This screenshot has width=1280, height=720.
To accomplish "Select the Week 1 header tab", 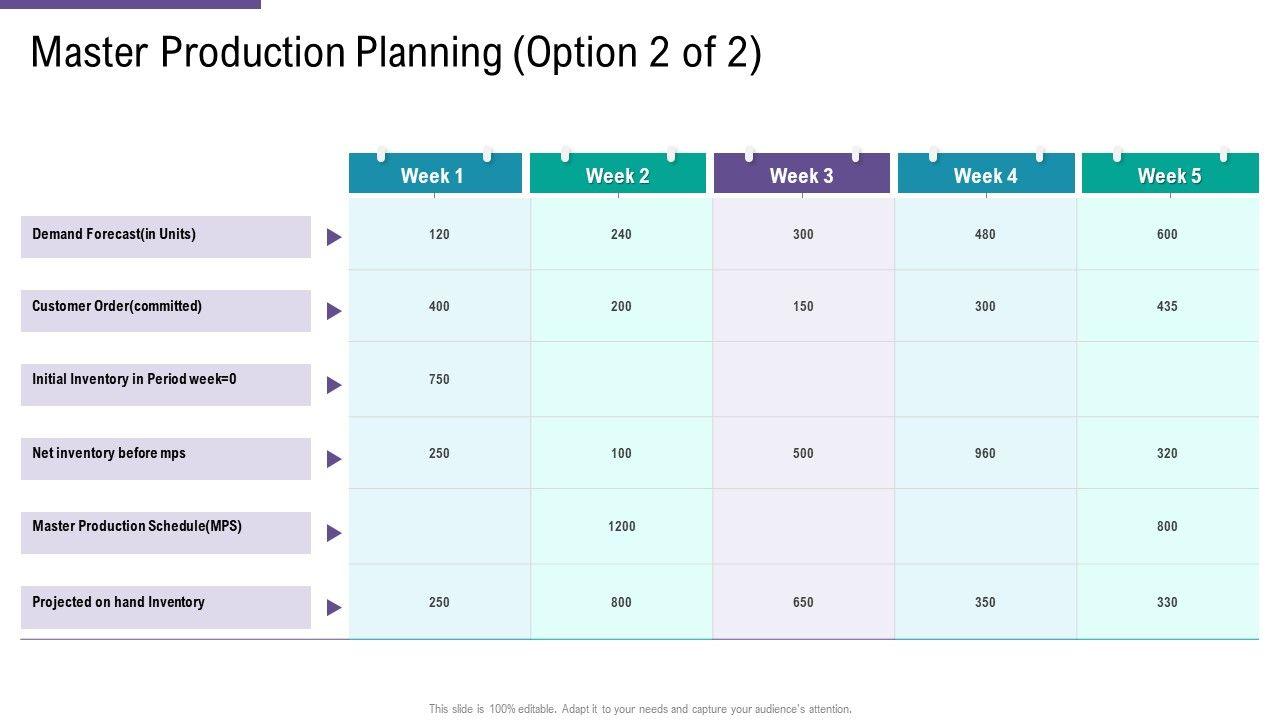I will (x=435, y=175).
